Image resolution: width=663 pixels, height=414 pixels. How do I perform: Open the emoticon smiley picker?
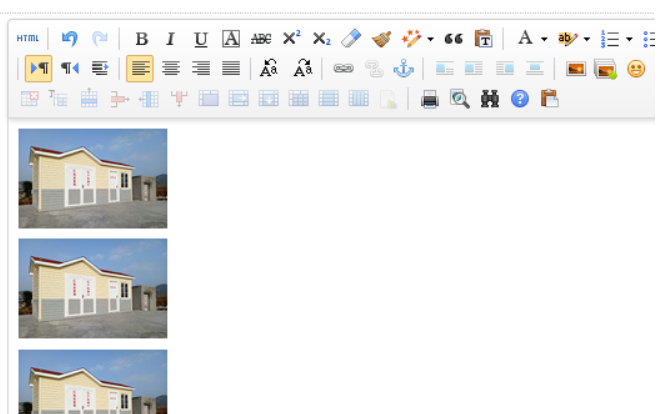635,69
